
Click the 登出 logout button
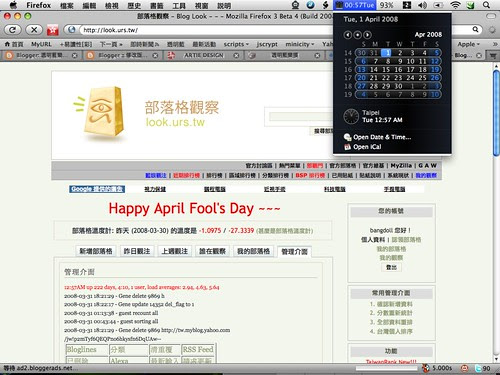[x=391, y=267]
